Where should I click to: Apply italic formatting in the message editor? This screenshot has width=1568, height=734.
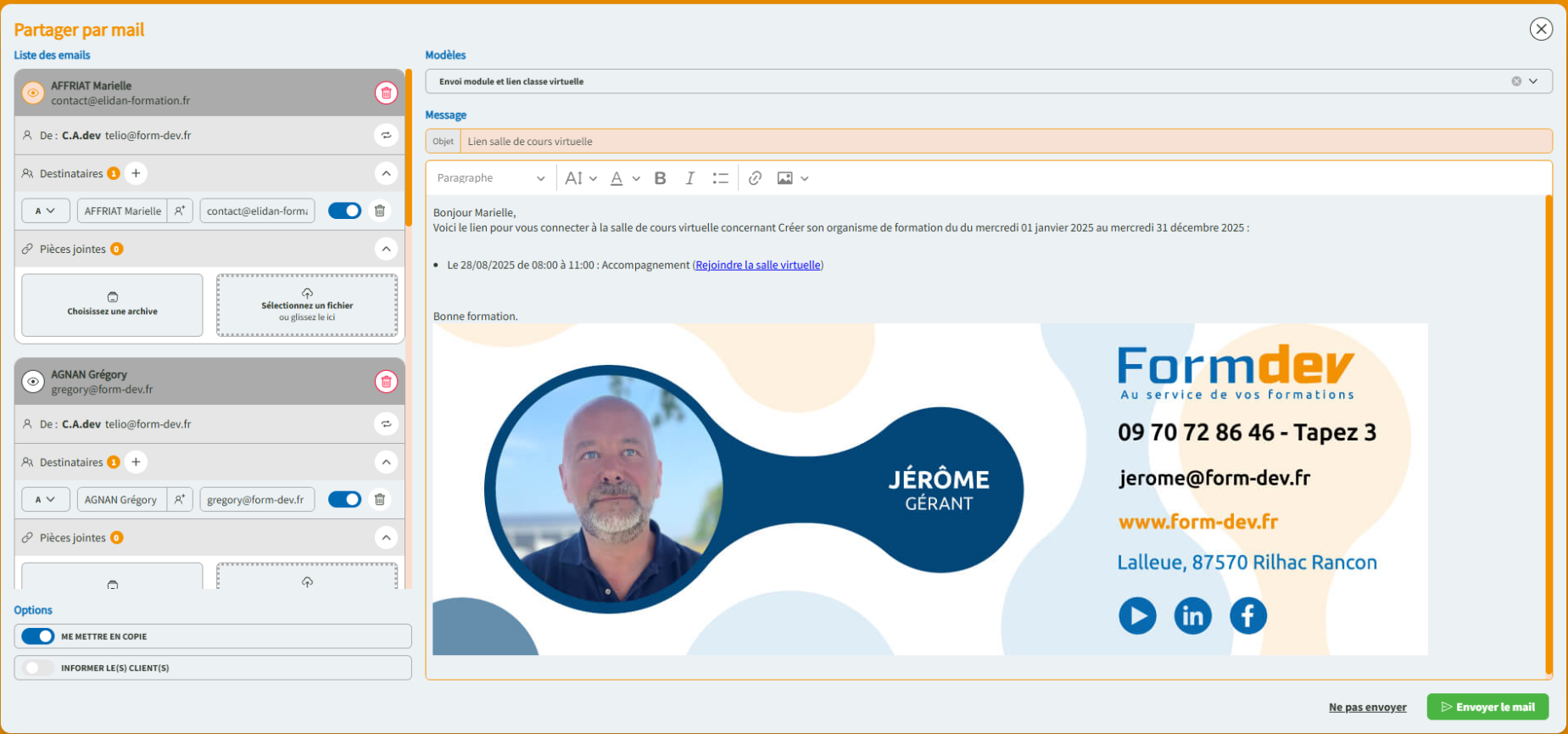[689, 178]
